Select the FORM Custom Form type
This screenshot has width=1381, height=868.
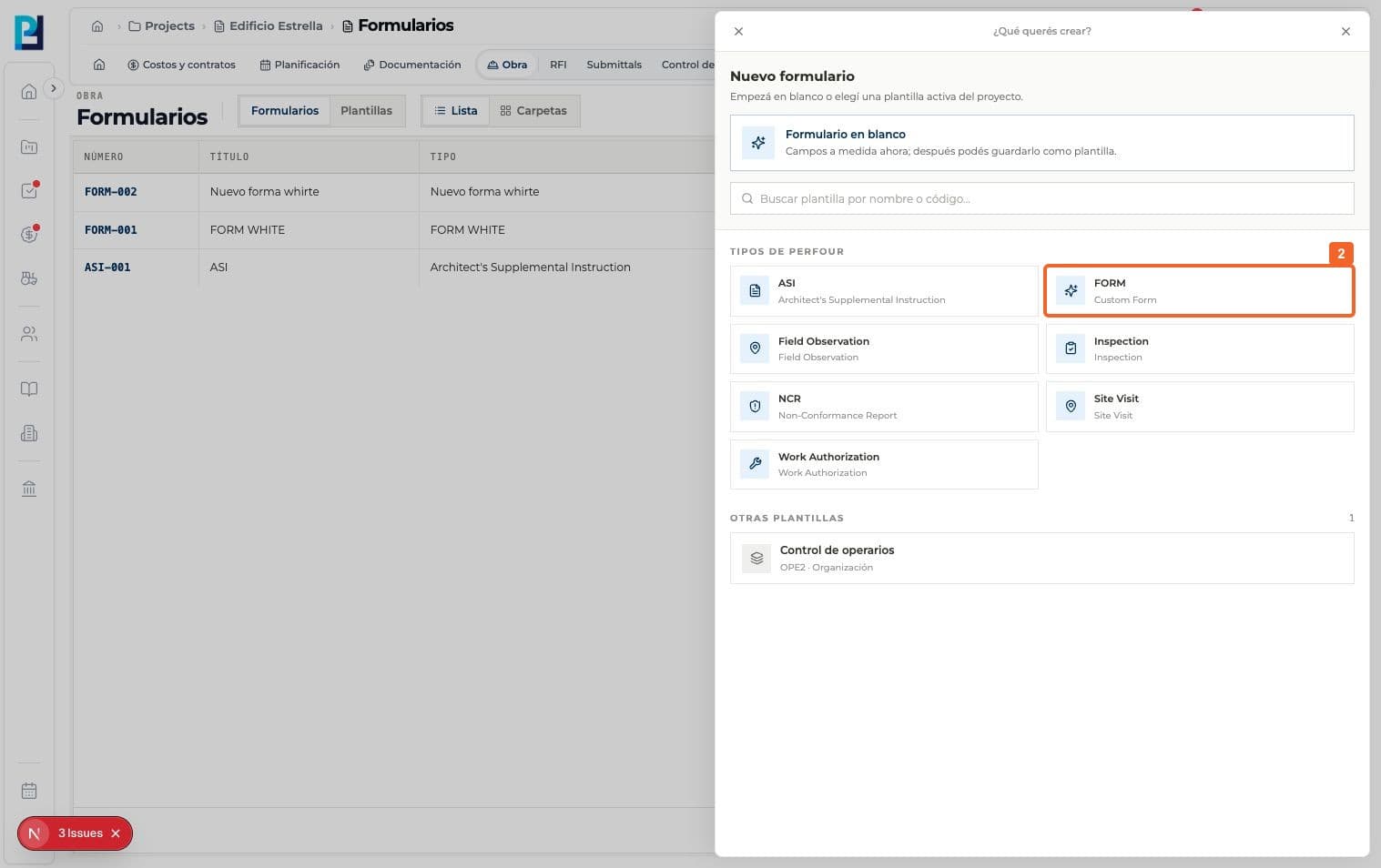pyautogui.click(x=1200, y=291)
